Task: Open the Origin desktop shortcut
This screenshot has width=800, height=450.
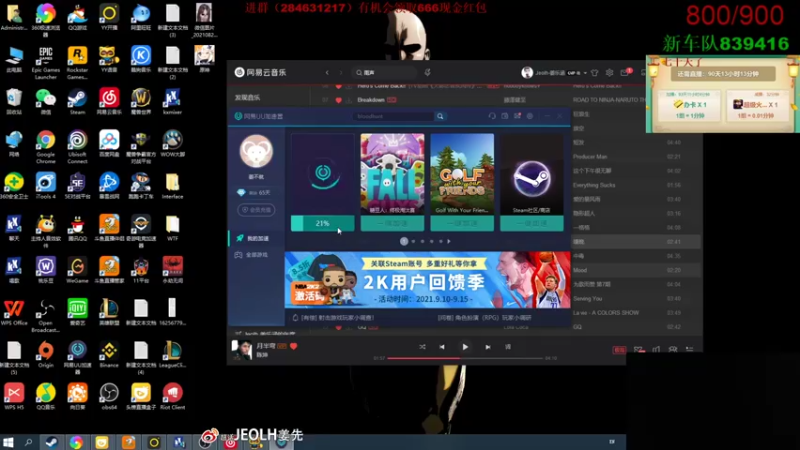Action: coord(45,355)
